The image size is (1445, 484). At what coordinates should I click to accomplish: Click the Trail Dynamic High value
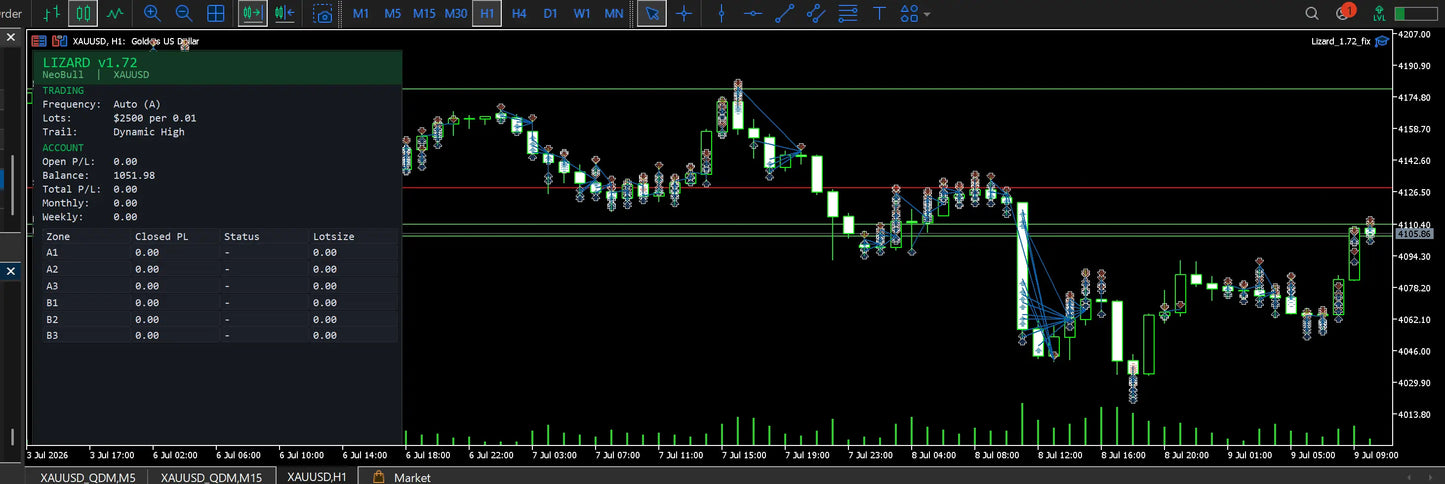[x=149, y=132]
